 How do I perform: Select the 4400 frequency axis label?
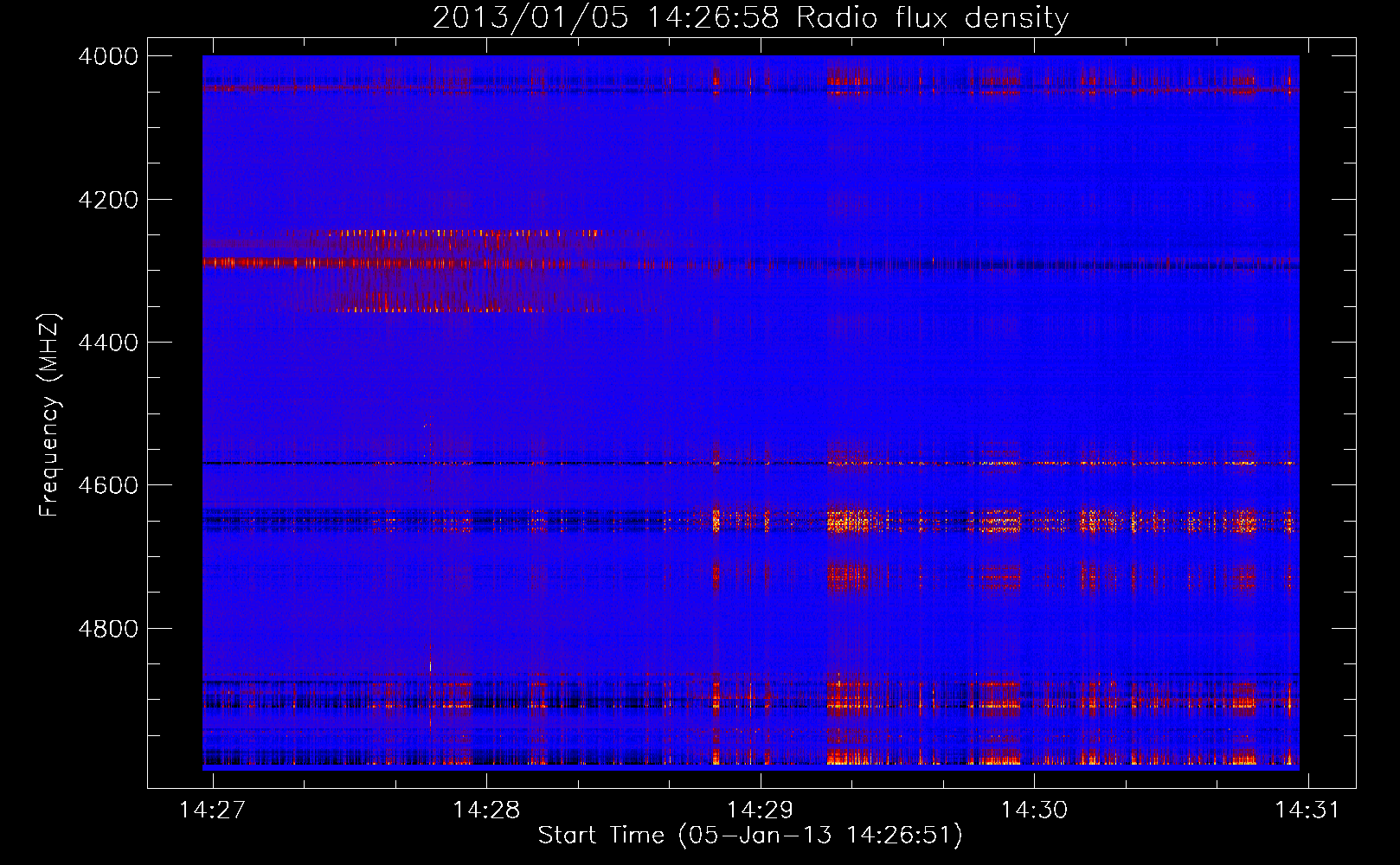(x=108, y=343)
